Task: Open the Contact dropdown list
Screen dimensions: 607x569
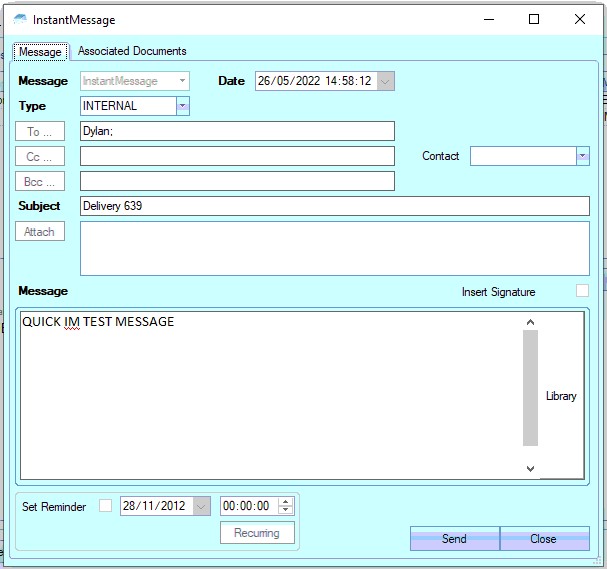Action: tap(582, 156)
